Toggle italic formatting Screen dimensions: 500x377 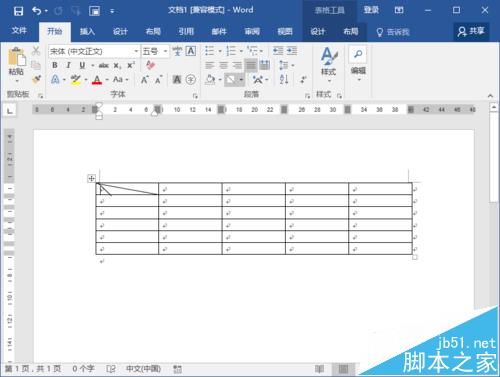coord(68,65)
